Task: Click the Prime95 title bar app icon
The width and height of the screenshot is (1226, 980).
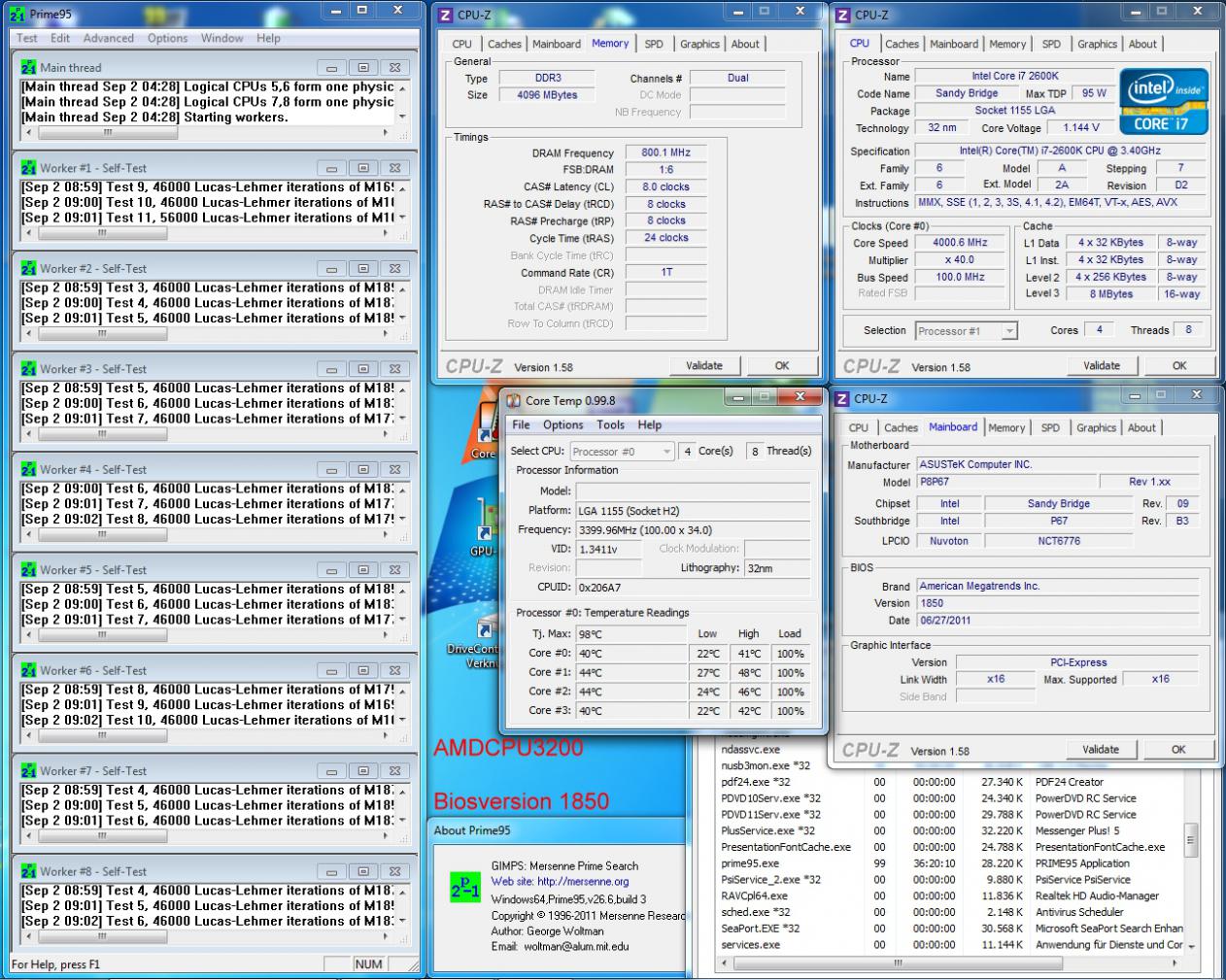Action: (17, 15)
